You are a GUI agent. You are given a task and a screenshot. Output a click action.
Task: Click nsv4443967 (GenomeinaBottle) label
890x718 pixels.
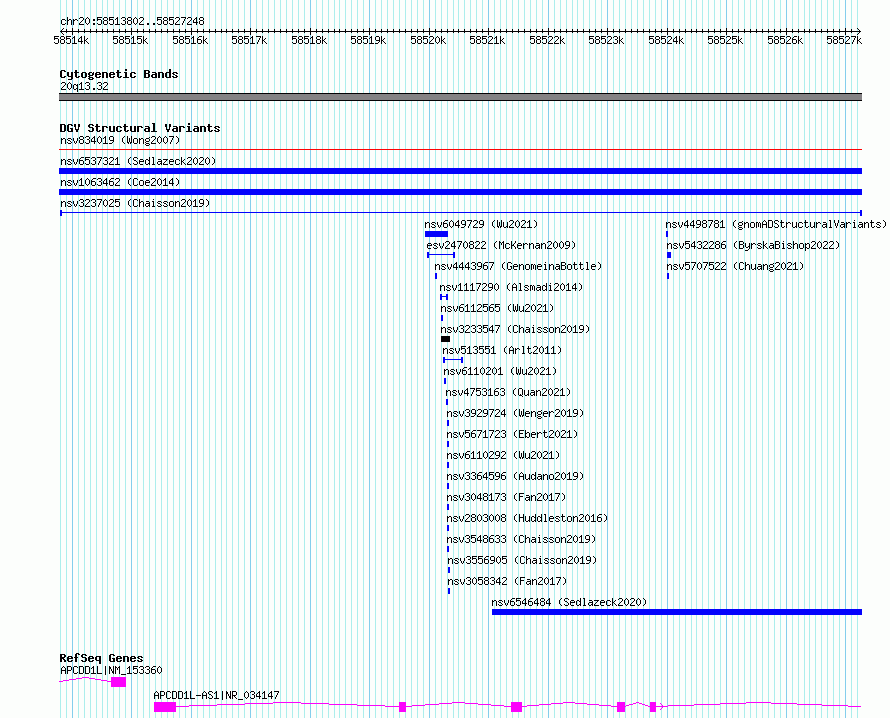point(518,266)
